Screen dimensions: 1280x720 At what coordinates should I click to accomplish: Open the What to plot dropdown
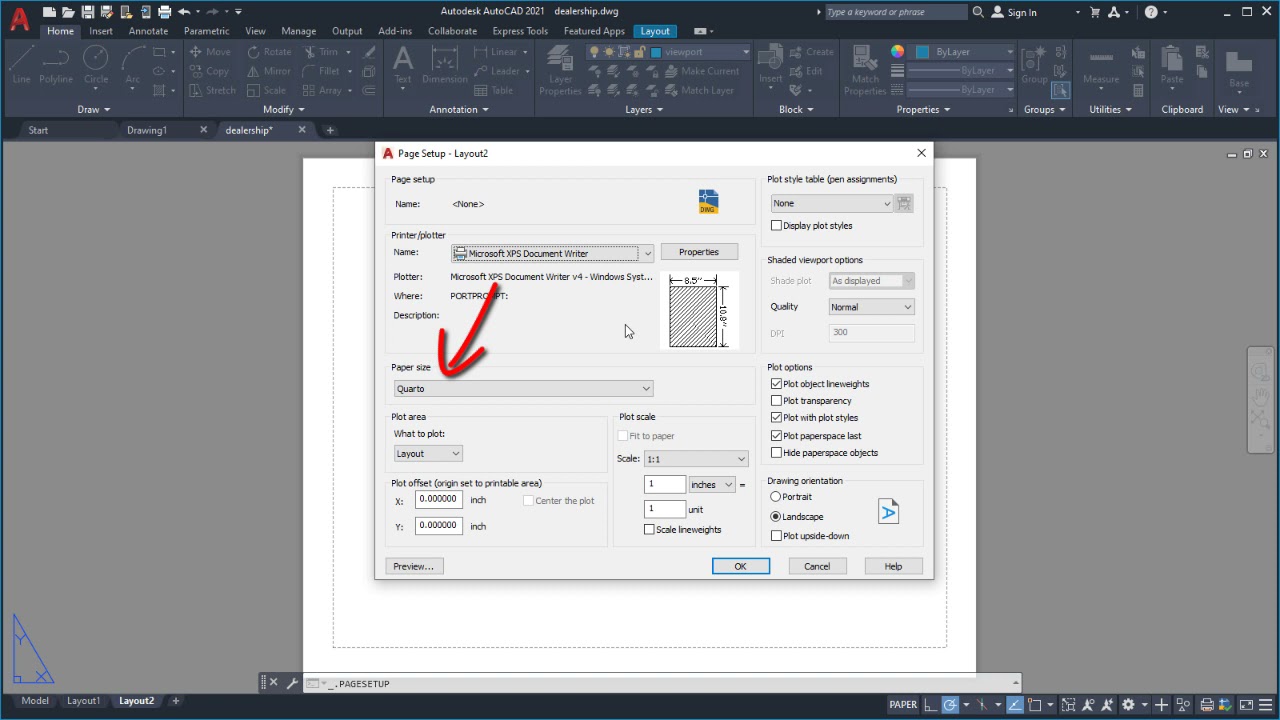pos(428,453)
